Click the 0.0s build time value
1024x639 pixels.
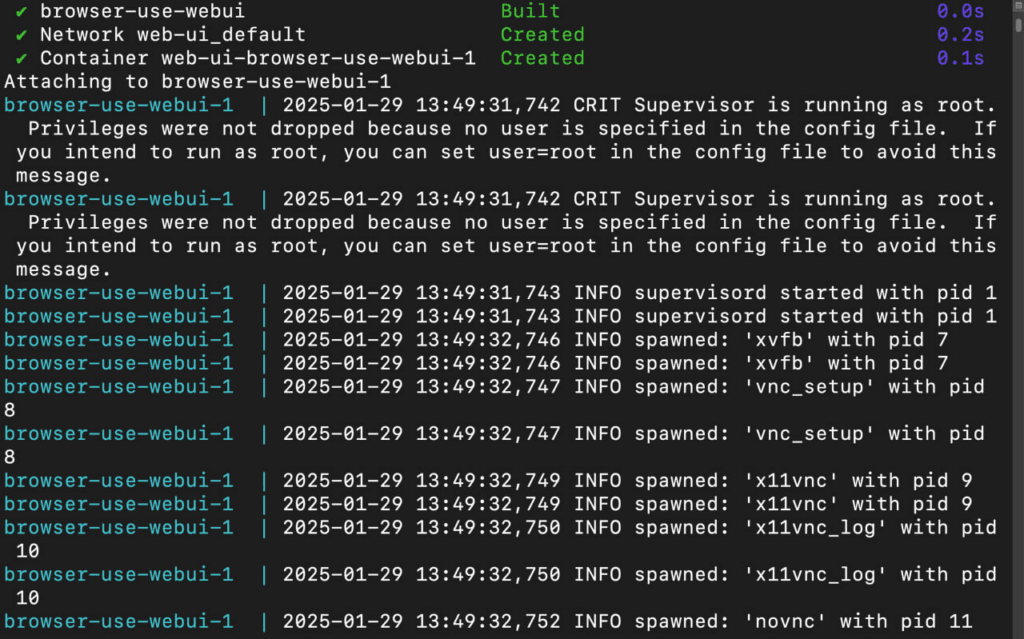[960, 11]
